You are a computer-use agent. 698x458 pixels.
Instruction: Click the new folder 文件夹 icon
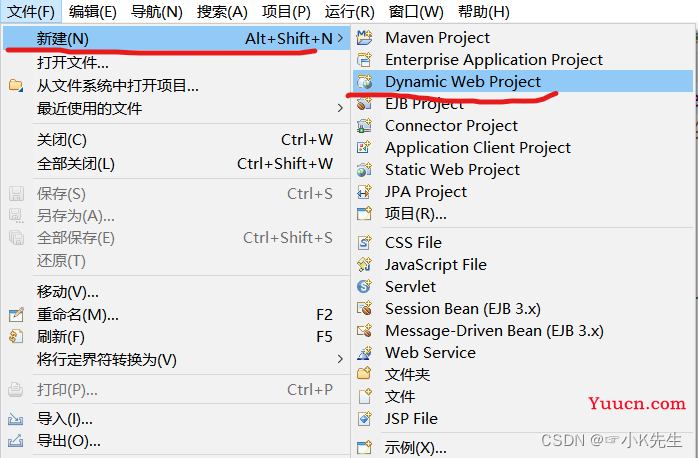[365, 374]
